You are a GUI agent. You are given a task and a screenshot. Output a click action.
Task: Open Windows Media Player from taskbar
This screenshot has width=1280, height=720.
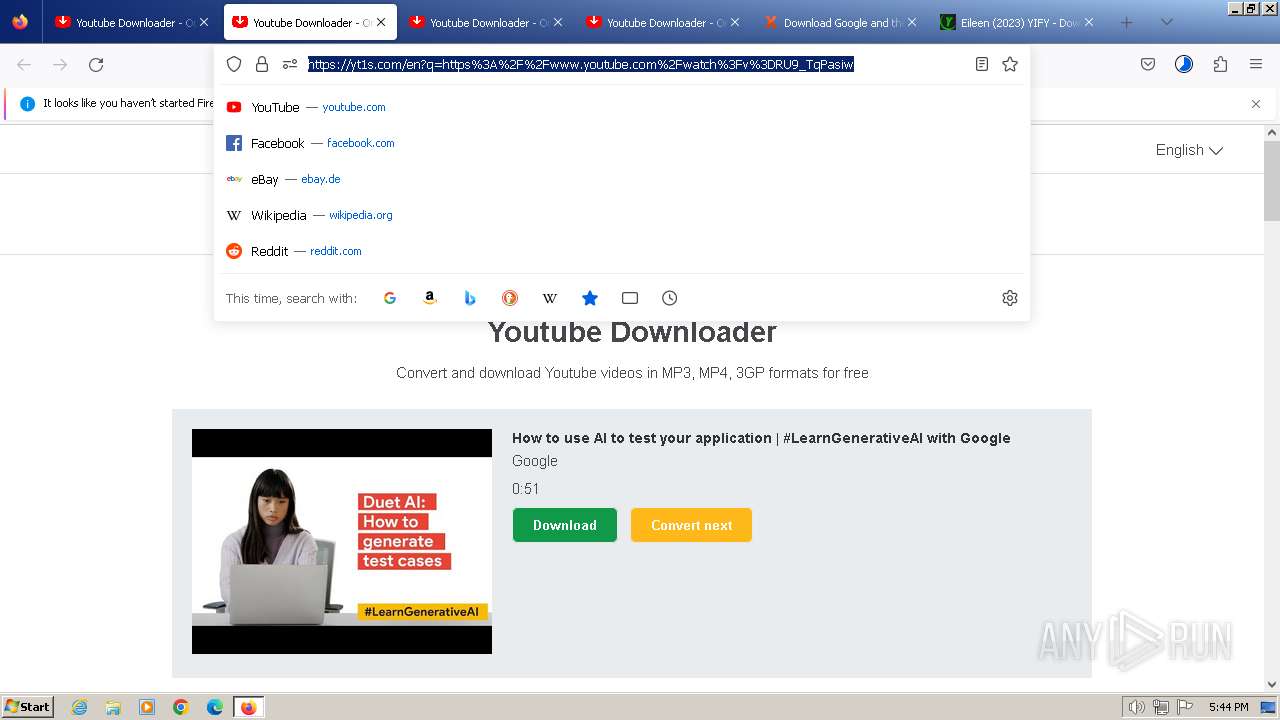pyautogui.click(x=147, y=707)
